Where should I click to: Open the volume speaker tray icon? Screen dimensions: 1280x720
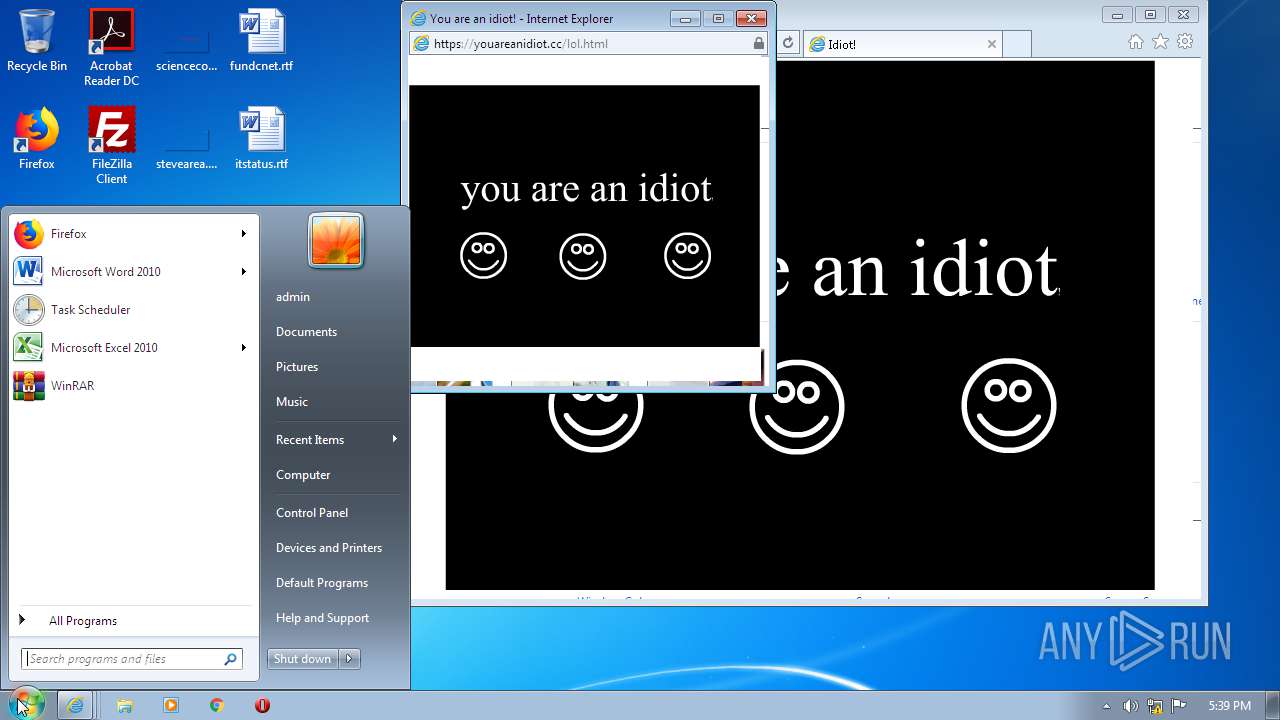[1130, 706]
